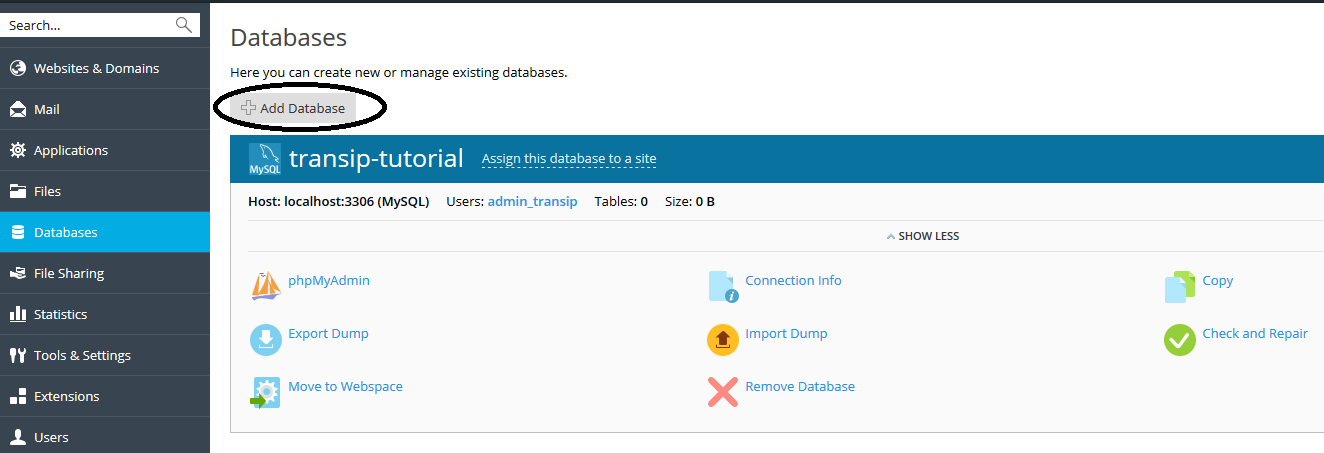Click the Move to Webspace gear icon
The image size is (1324, 453).
[x=266, y=392]
